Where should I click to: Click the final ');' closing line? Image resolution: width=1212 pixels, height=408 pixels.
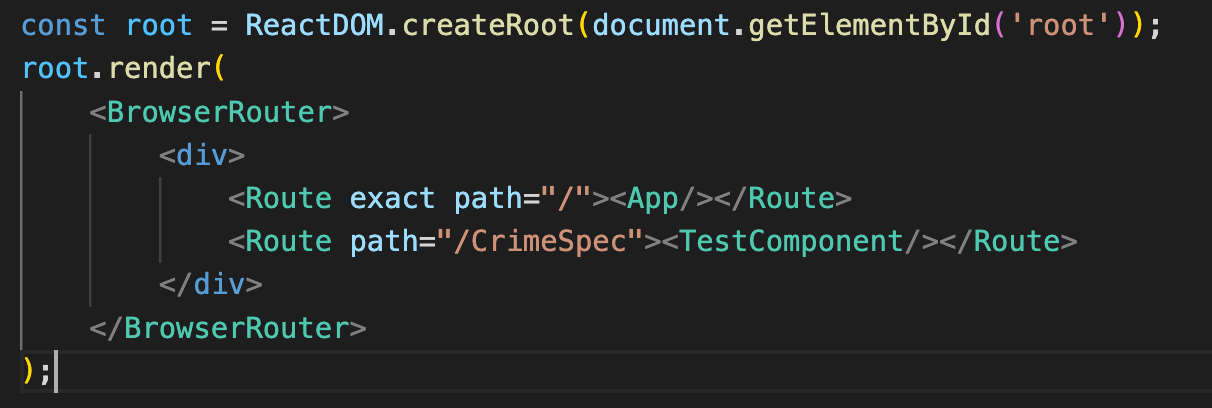38,370
